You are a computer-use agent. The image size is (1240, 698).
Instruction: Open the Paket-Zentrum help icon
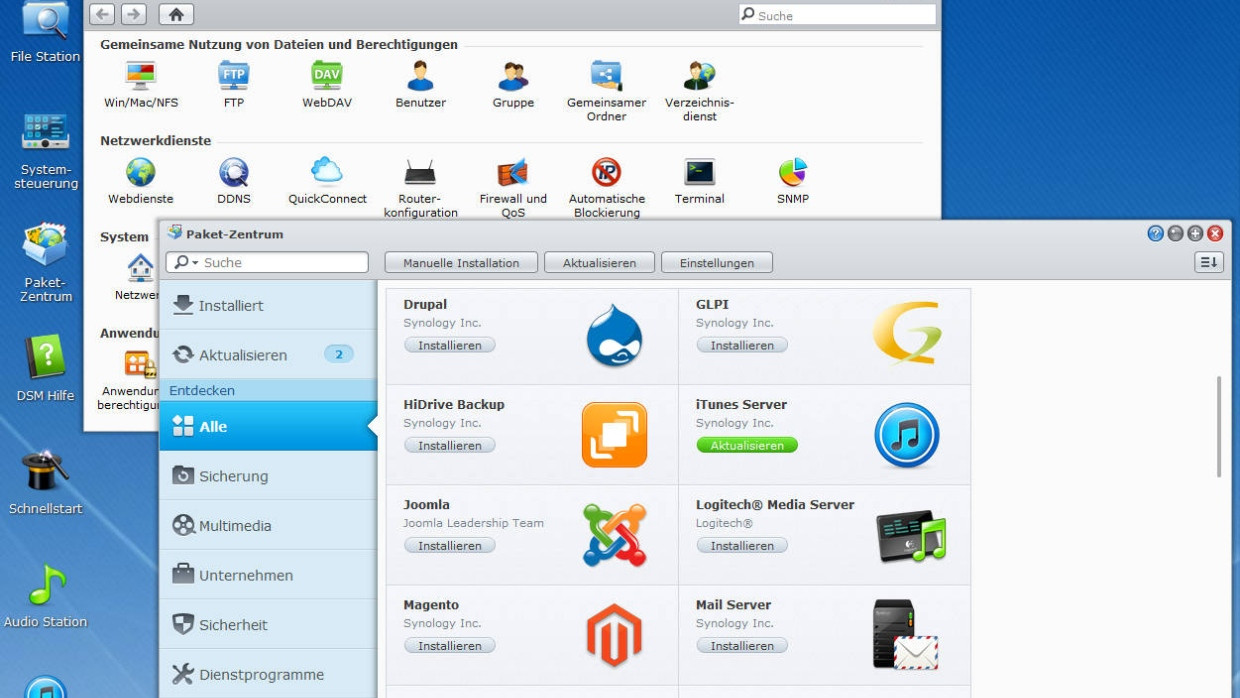(1155, 233)
